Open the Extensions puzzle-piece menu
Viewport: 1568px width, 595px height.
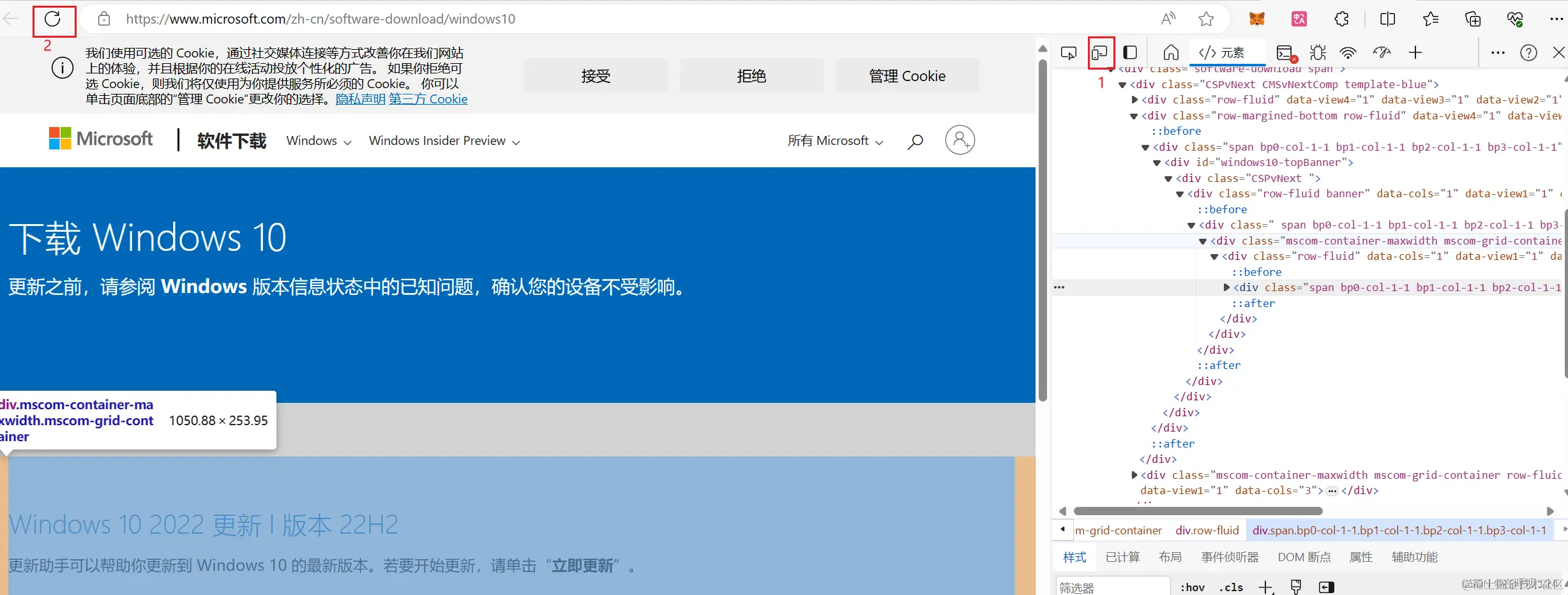pos(1342,19)
